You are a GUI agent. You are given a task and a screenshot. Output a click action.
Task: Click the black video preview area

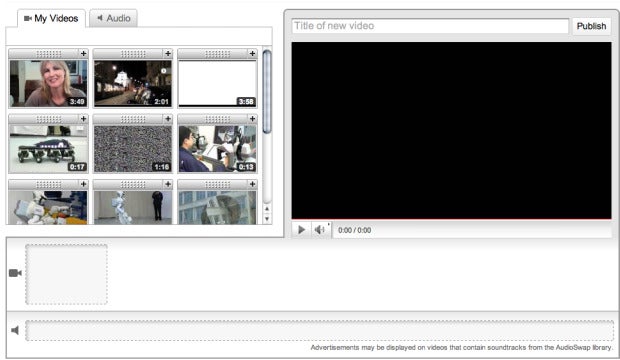click(452, 130)
